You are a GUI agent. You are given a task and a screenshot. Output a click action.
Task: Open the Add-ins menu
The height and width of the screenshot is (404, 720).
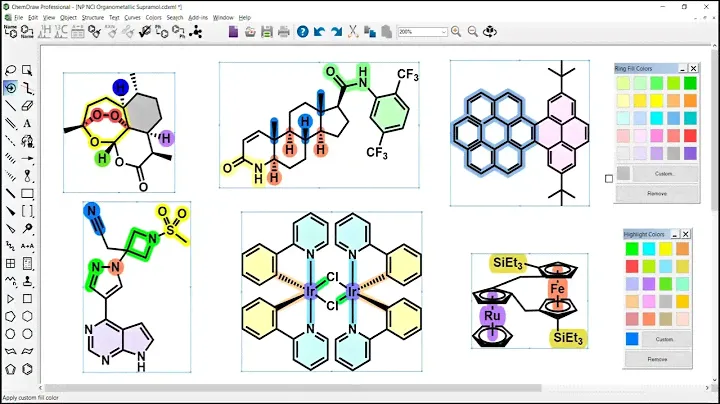coord(198,17)
